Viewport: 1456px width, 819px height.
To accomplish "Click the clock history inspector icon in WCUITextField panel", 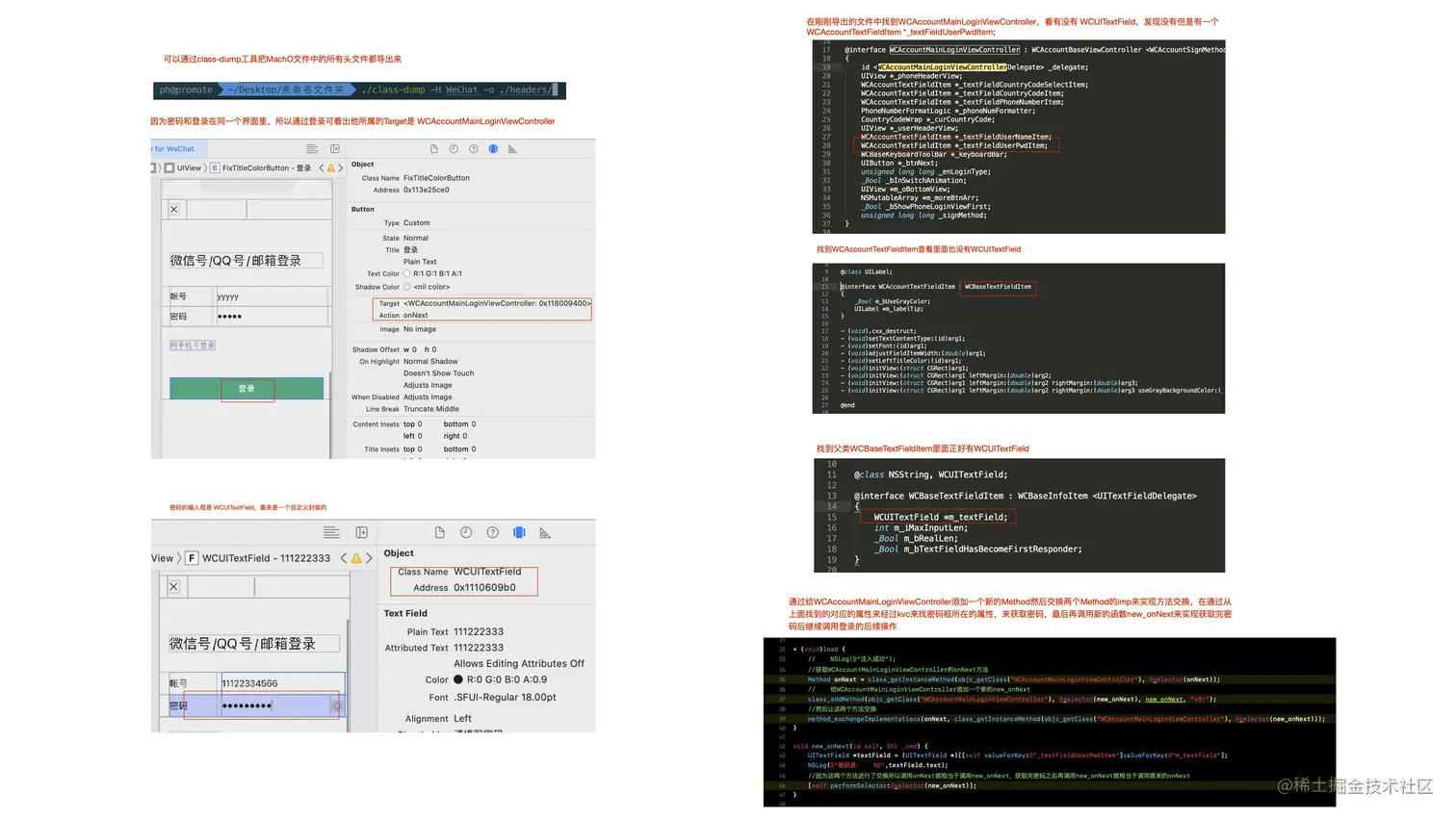I will click(x=467, y=532).
